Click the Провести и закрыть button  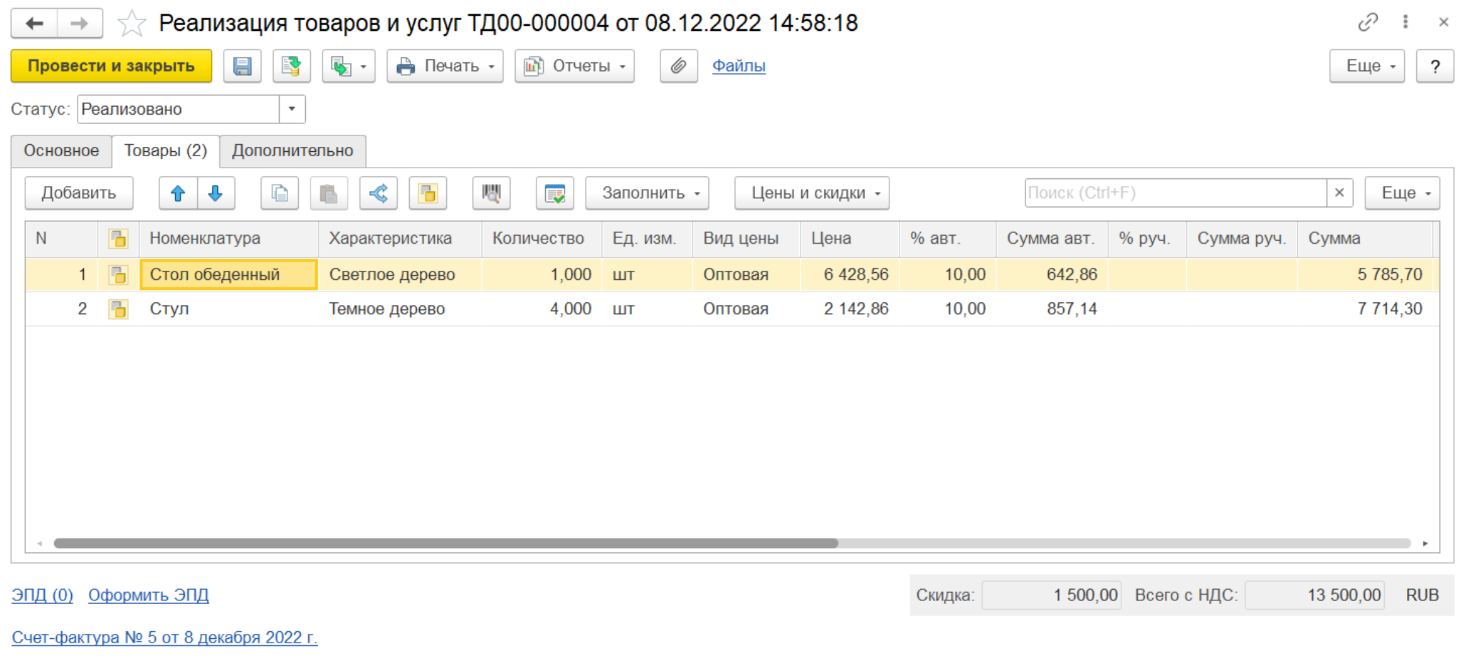click(111, 66)
